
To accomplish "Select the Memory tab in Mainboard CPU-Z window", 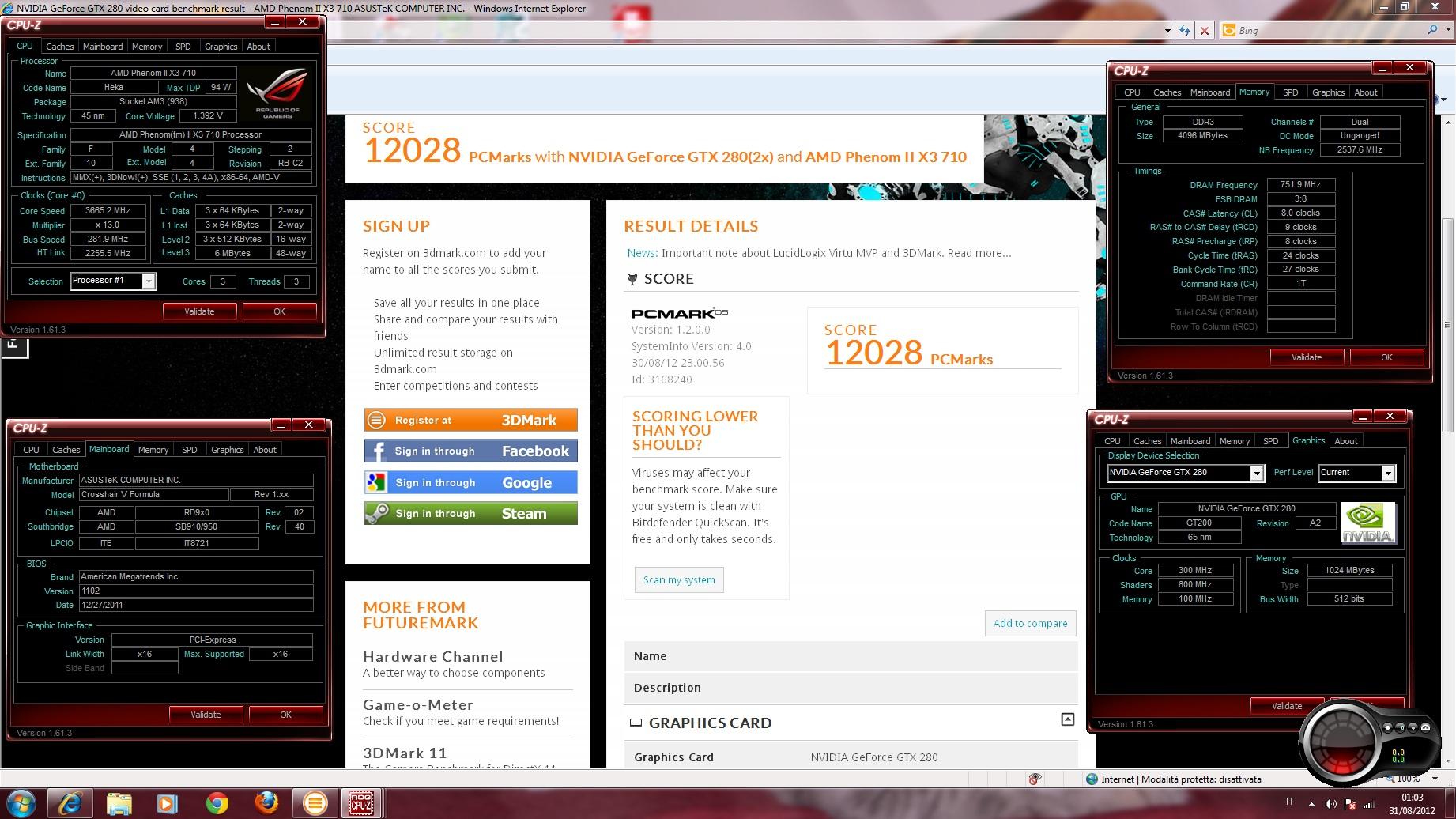I will point(153,450).
